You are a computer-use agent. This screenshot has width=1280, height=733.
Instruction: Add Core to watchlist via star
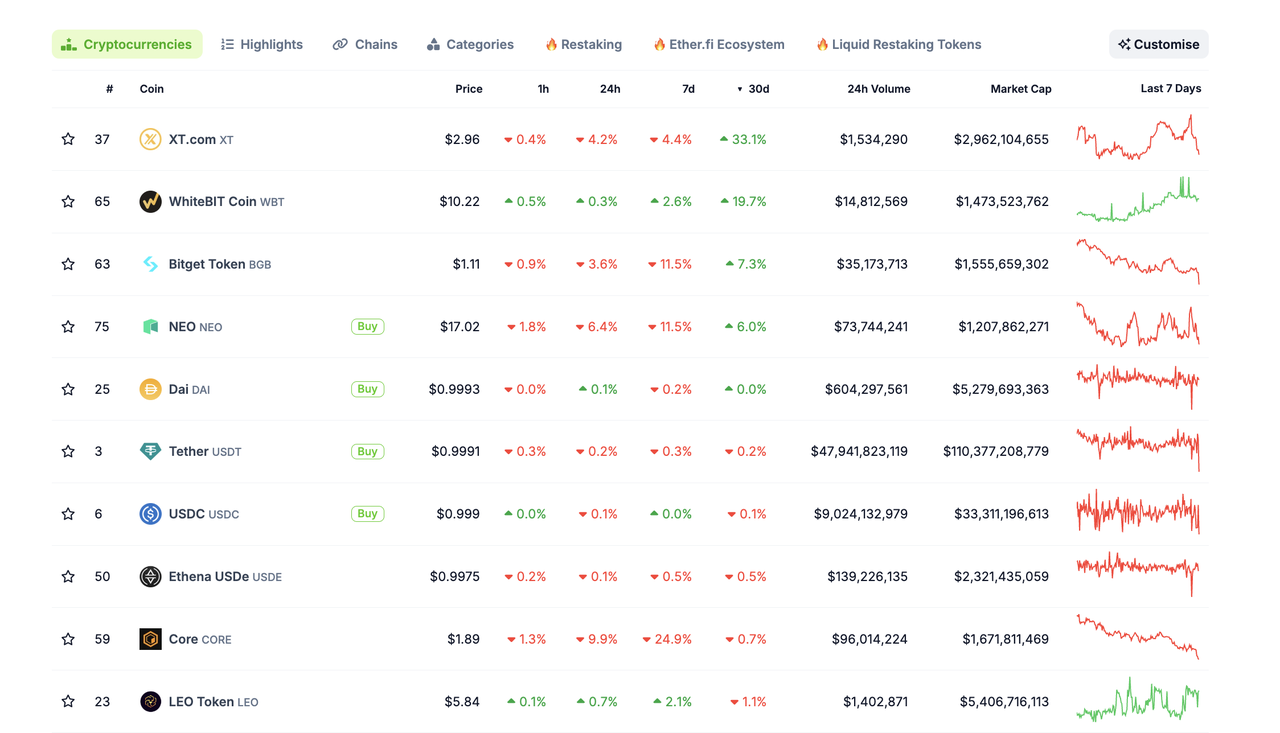pos(68,639)
